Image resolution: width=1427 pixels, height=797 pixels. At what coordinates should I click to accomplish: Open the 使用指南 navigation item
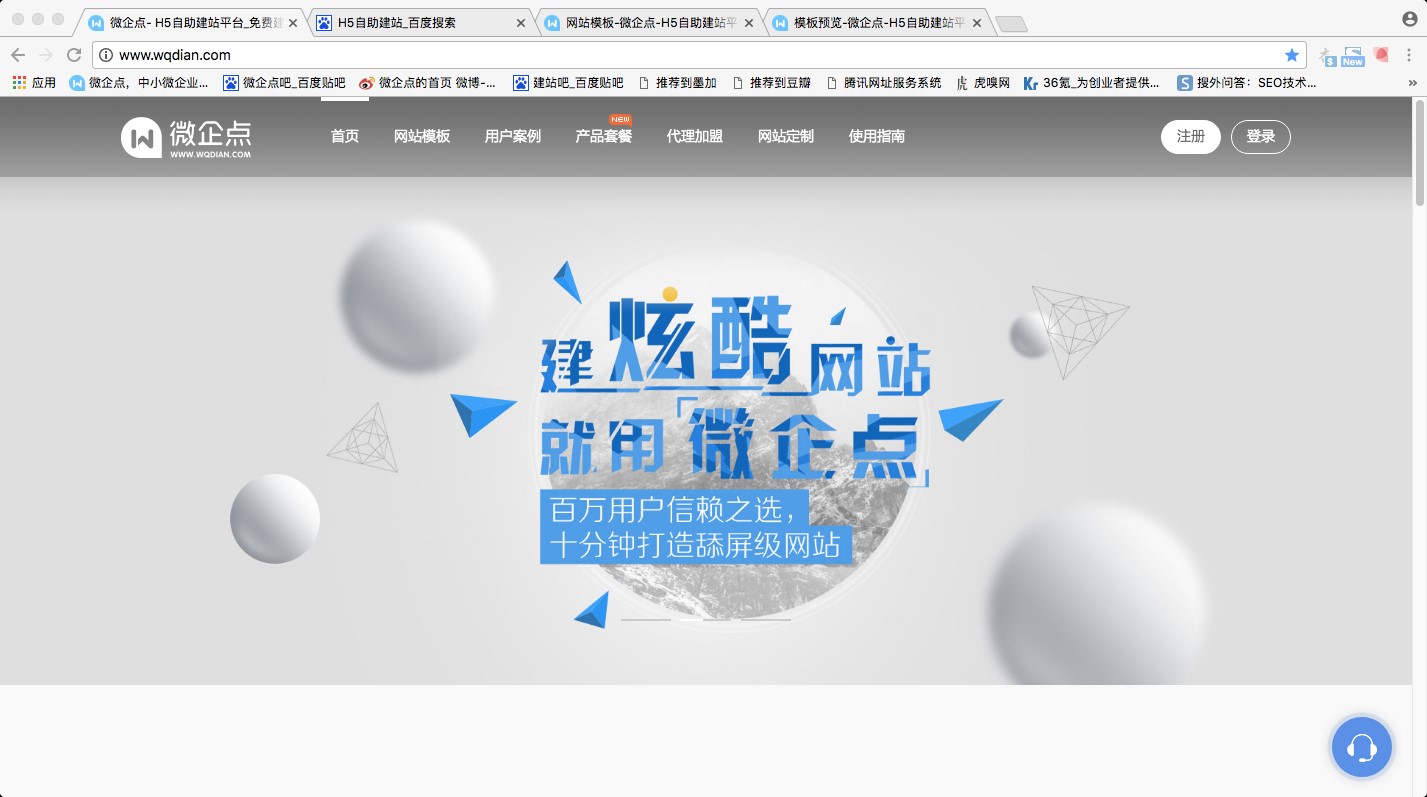877,136
